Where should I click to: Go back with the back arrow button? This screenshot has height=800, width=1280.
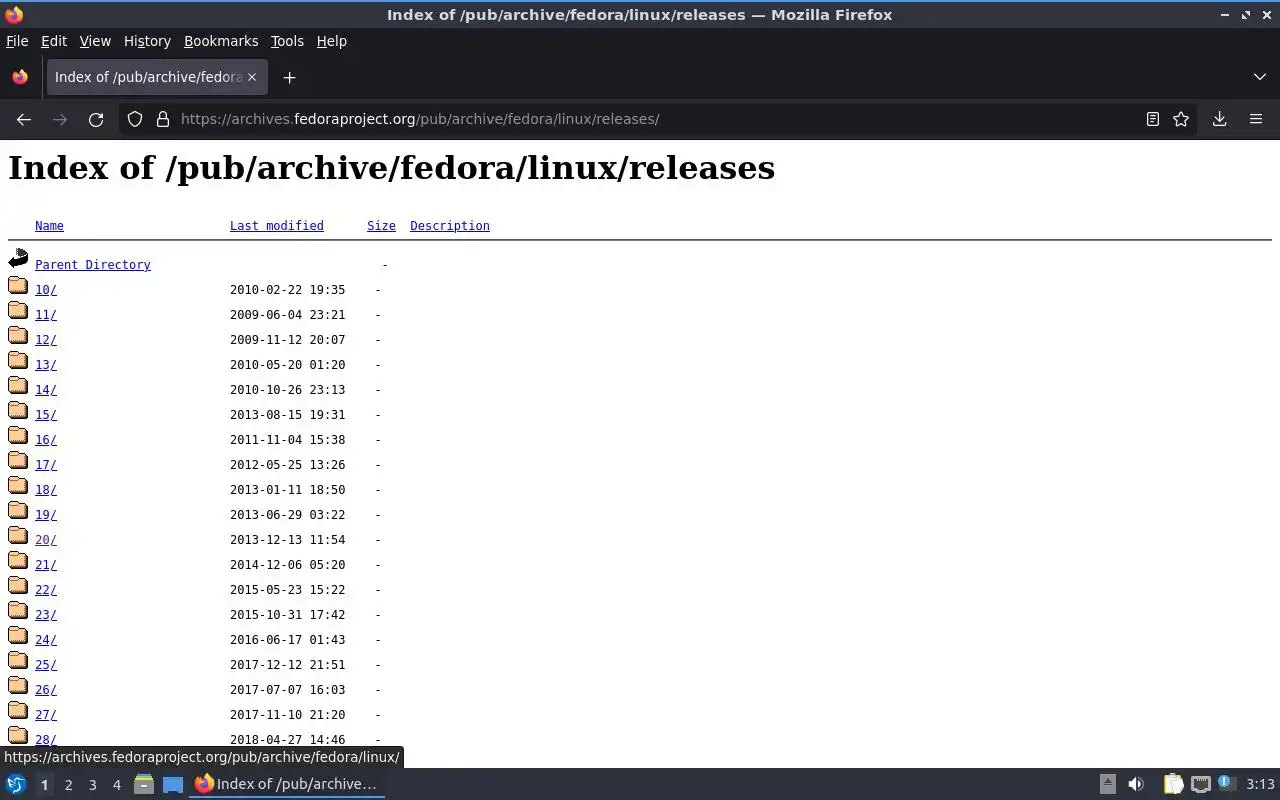click(24, 119)
